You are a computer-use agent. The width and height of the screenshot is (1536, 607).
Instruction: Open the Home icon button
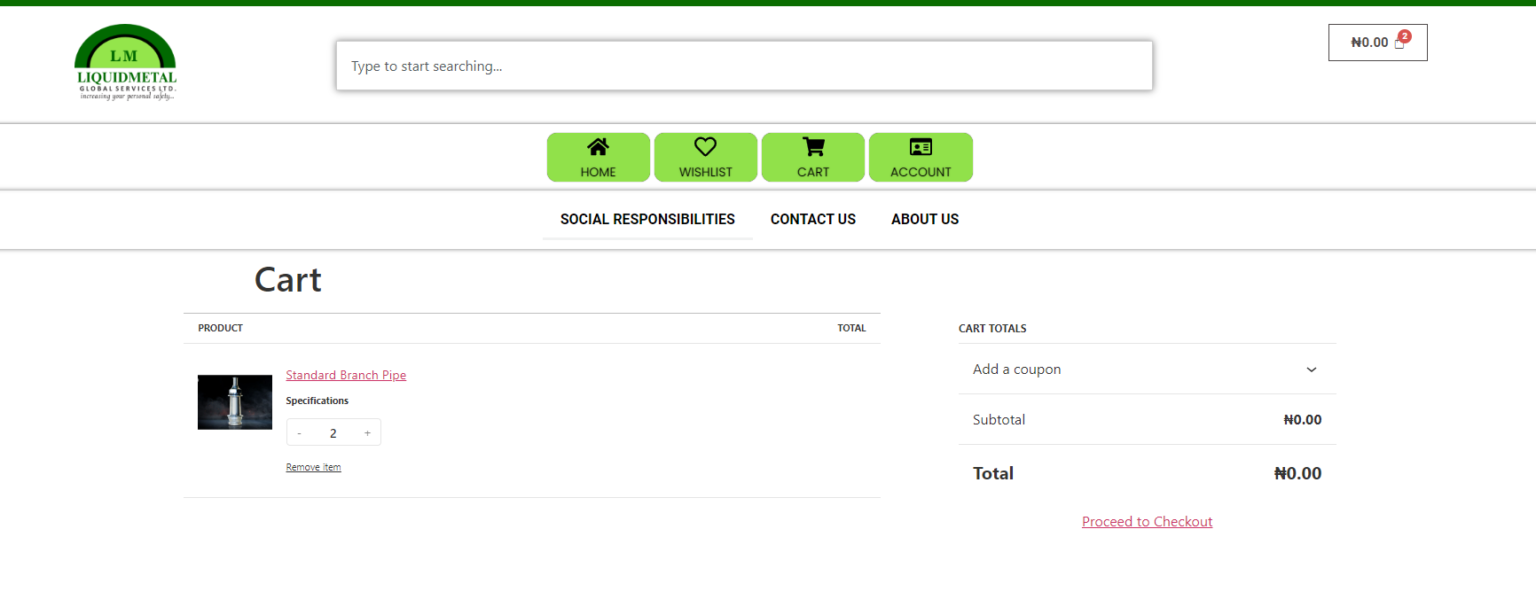[x=598, y=148]
